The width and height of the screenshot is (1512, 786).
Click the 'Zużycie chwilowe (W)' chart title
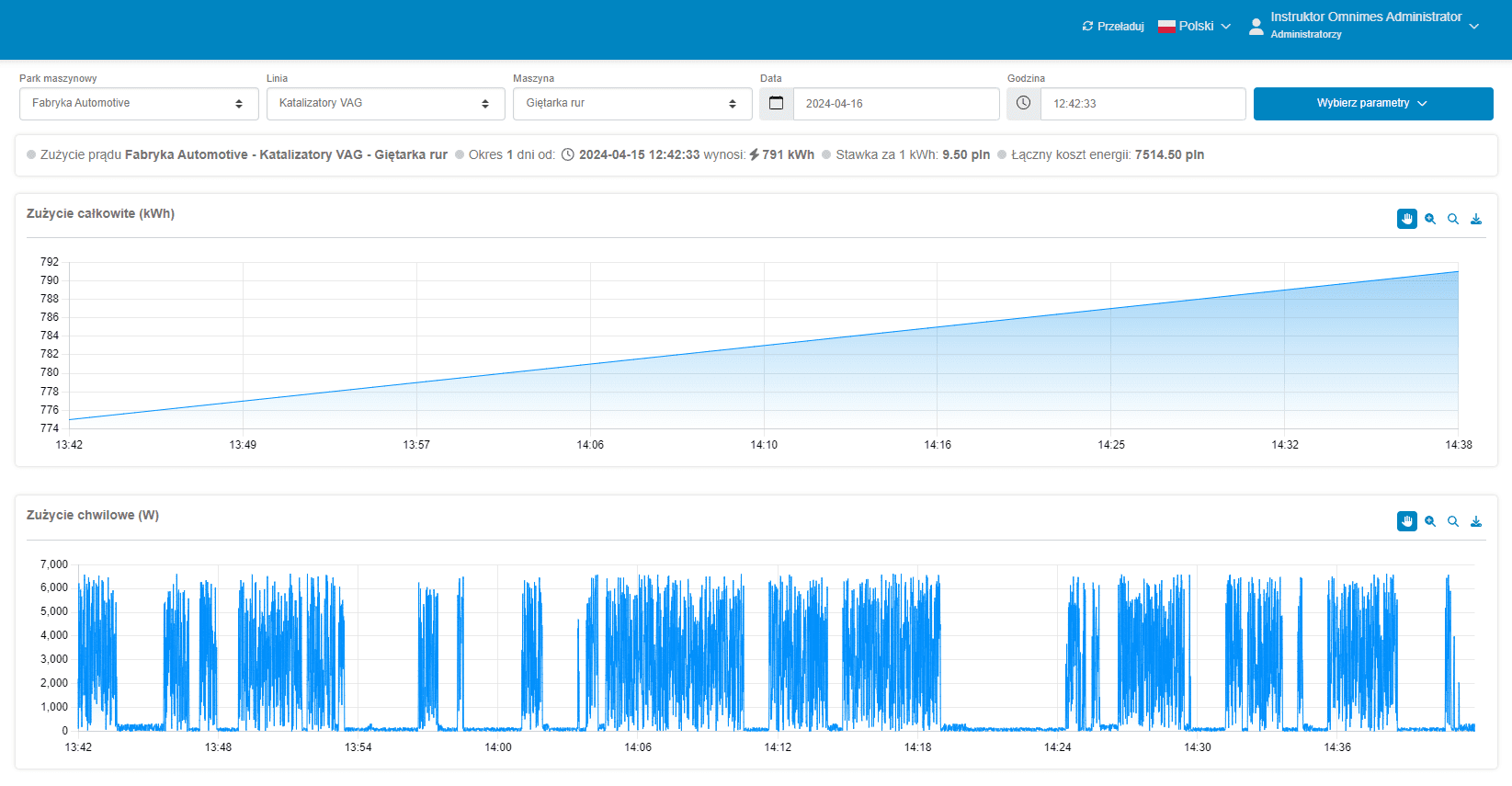(x=93, y=515)
